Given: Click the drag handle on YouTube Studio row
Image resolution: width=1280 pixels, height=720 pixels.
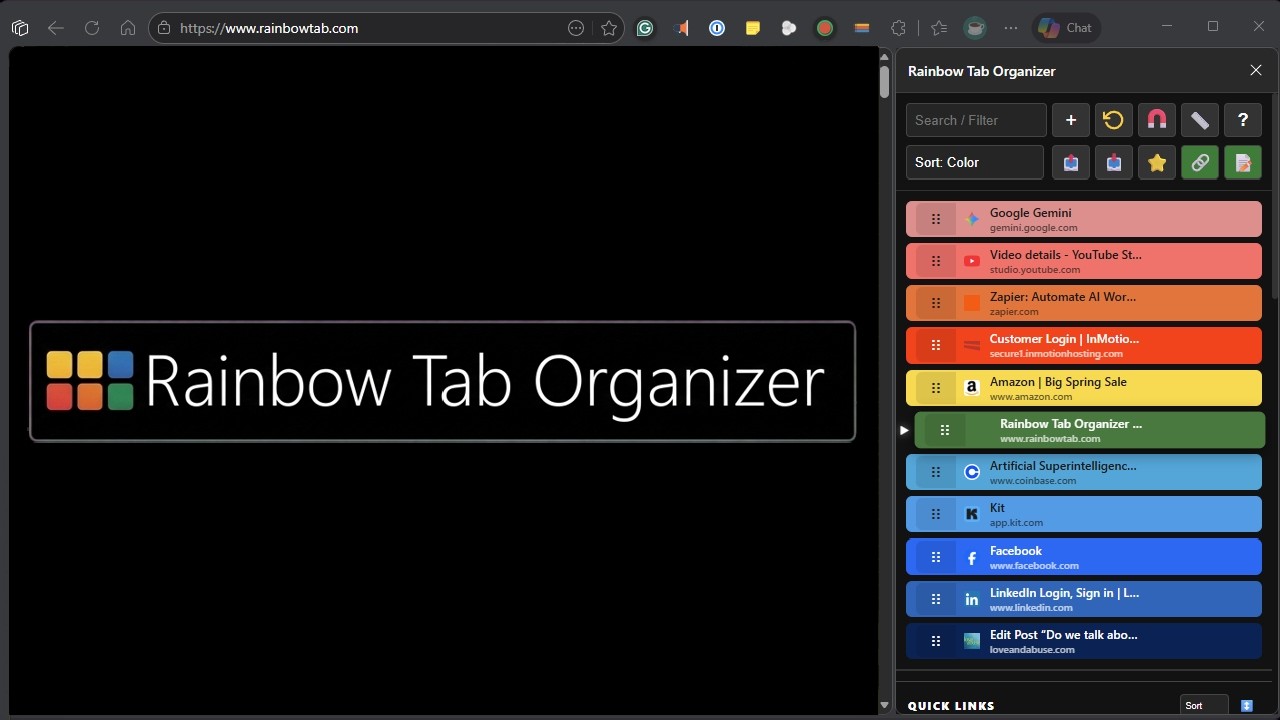Looking at the screenshot, I should point(936,261).
